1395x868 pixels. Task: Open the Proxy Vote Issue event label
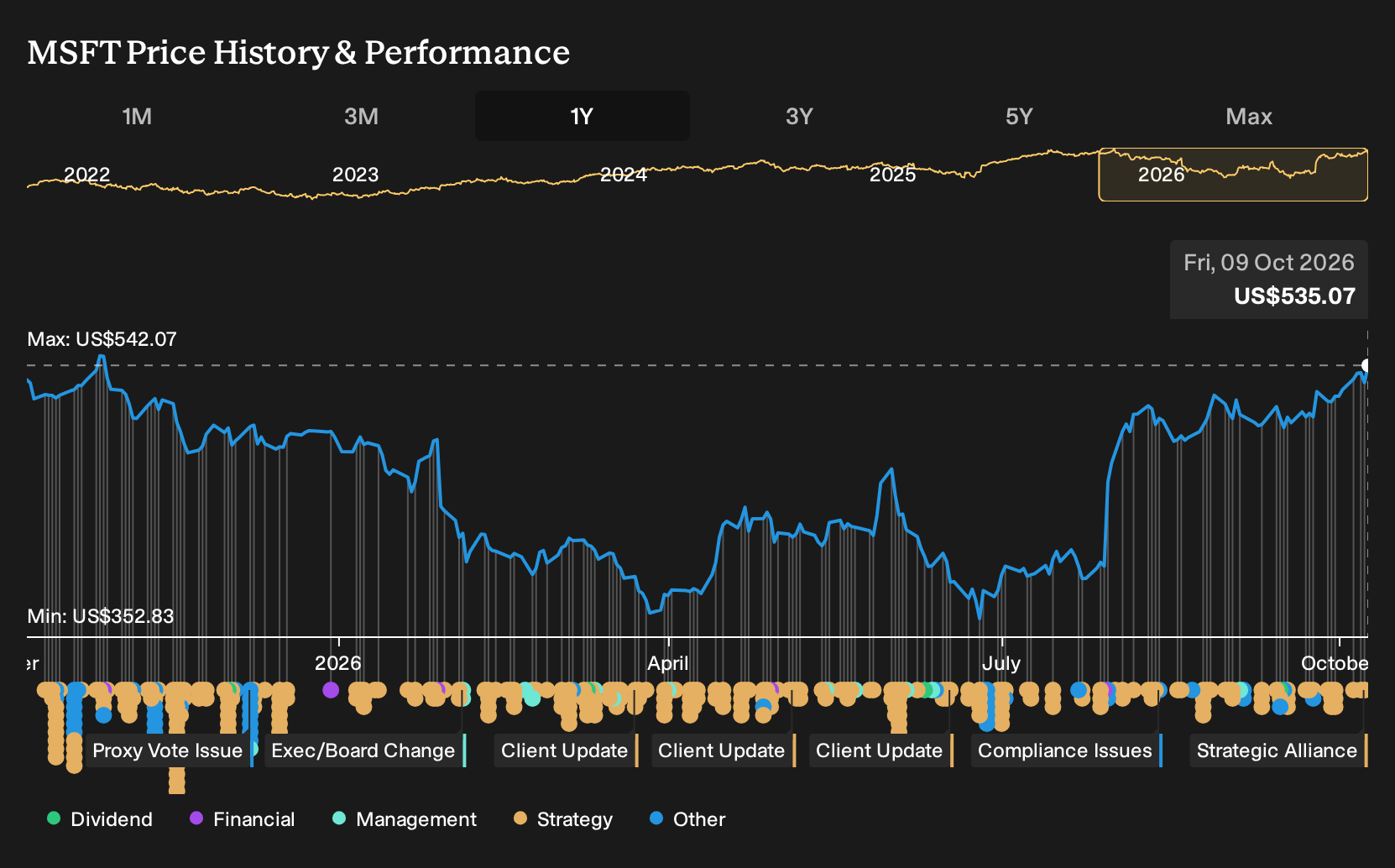pyautogui.click(x=168, y=750)
